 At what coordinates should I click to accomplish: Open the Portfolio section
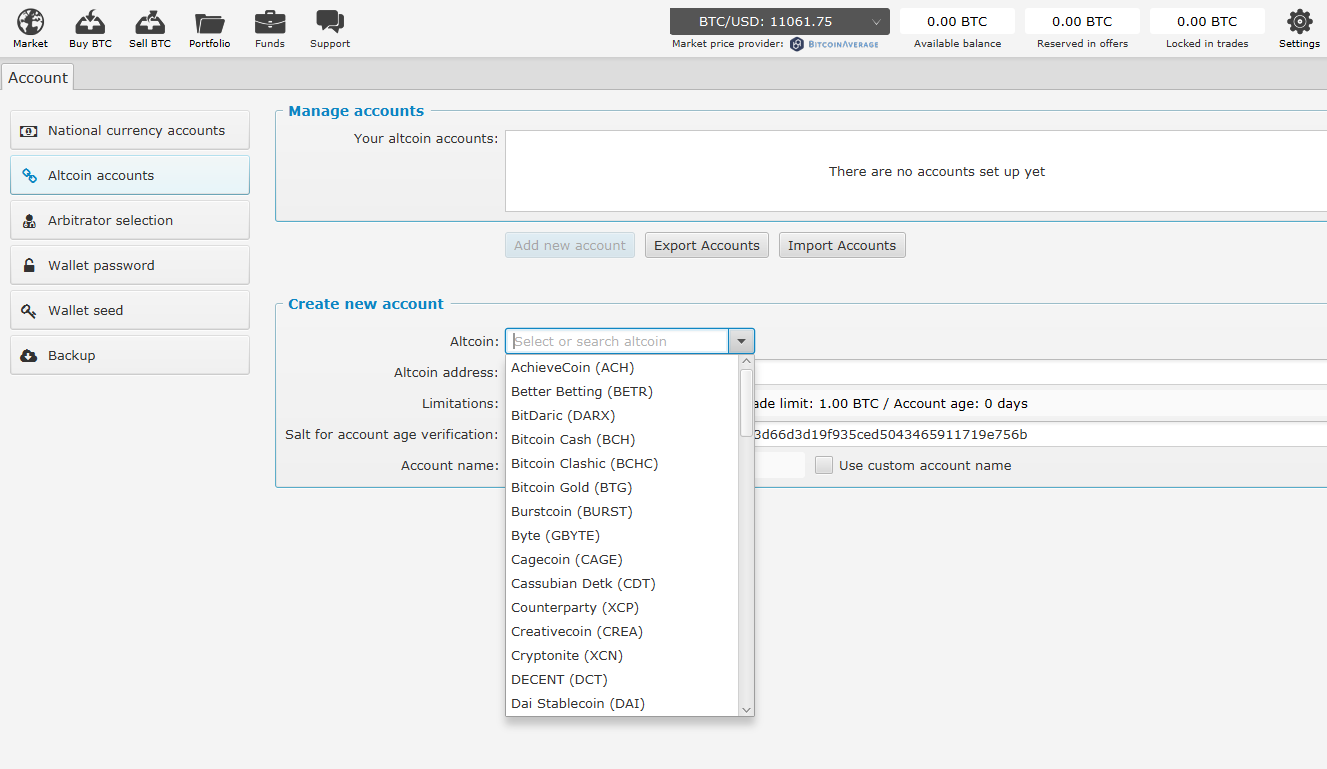tap(210, 28)
